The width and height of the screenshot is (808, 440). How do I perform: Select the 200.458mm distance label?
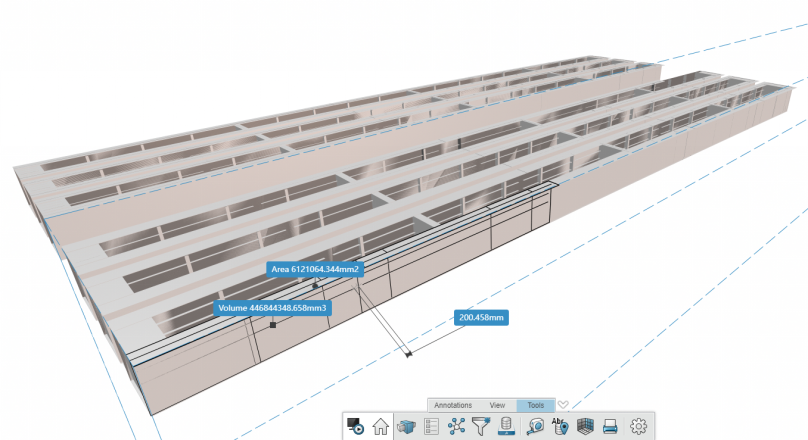(x=482, y=317)
